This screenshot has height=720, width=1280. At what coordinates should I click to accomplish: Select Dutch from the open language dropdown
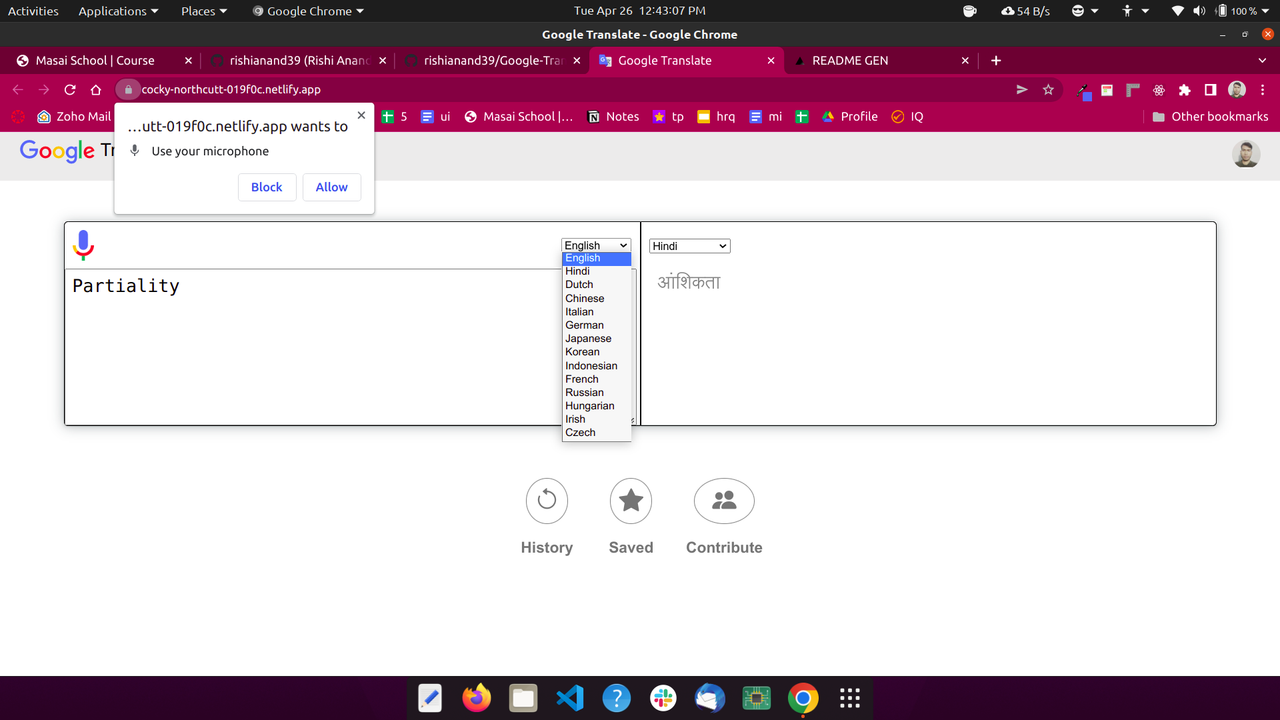(579, 284)
